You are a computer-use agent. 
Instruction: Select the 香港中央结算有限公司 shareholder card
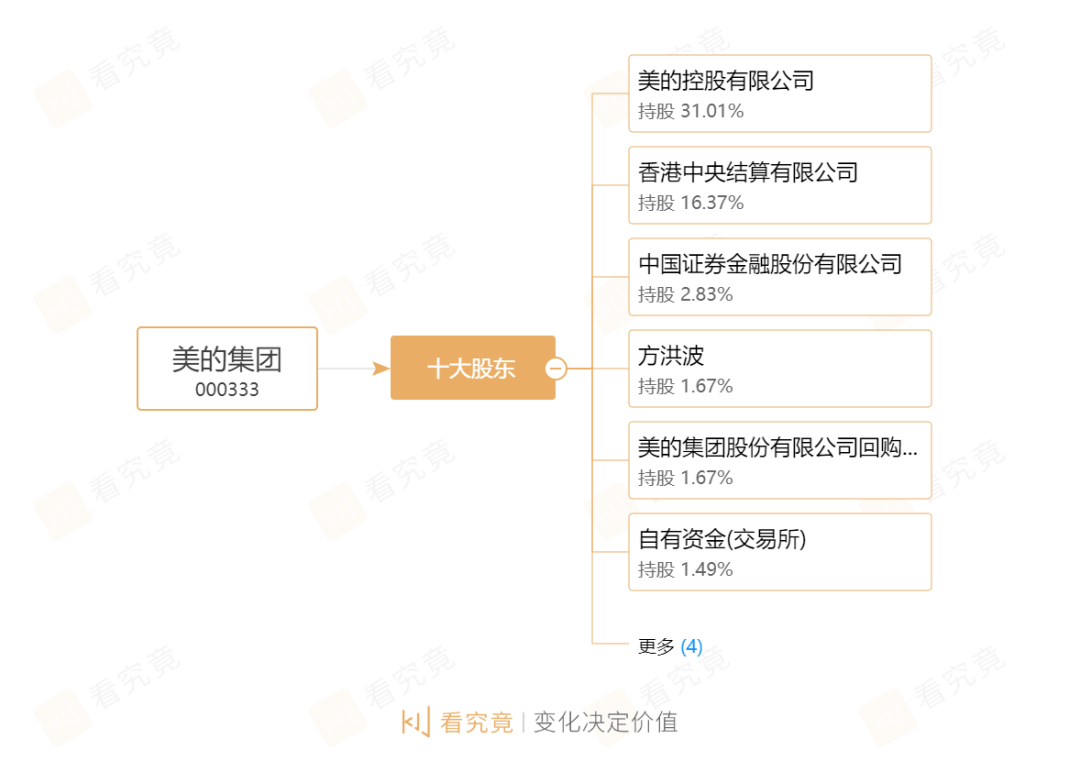coord(779,185)
